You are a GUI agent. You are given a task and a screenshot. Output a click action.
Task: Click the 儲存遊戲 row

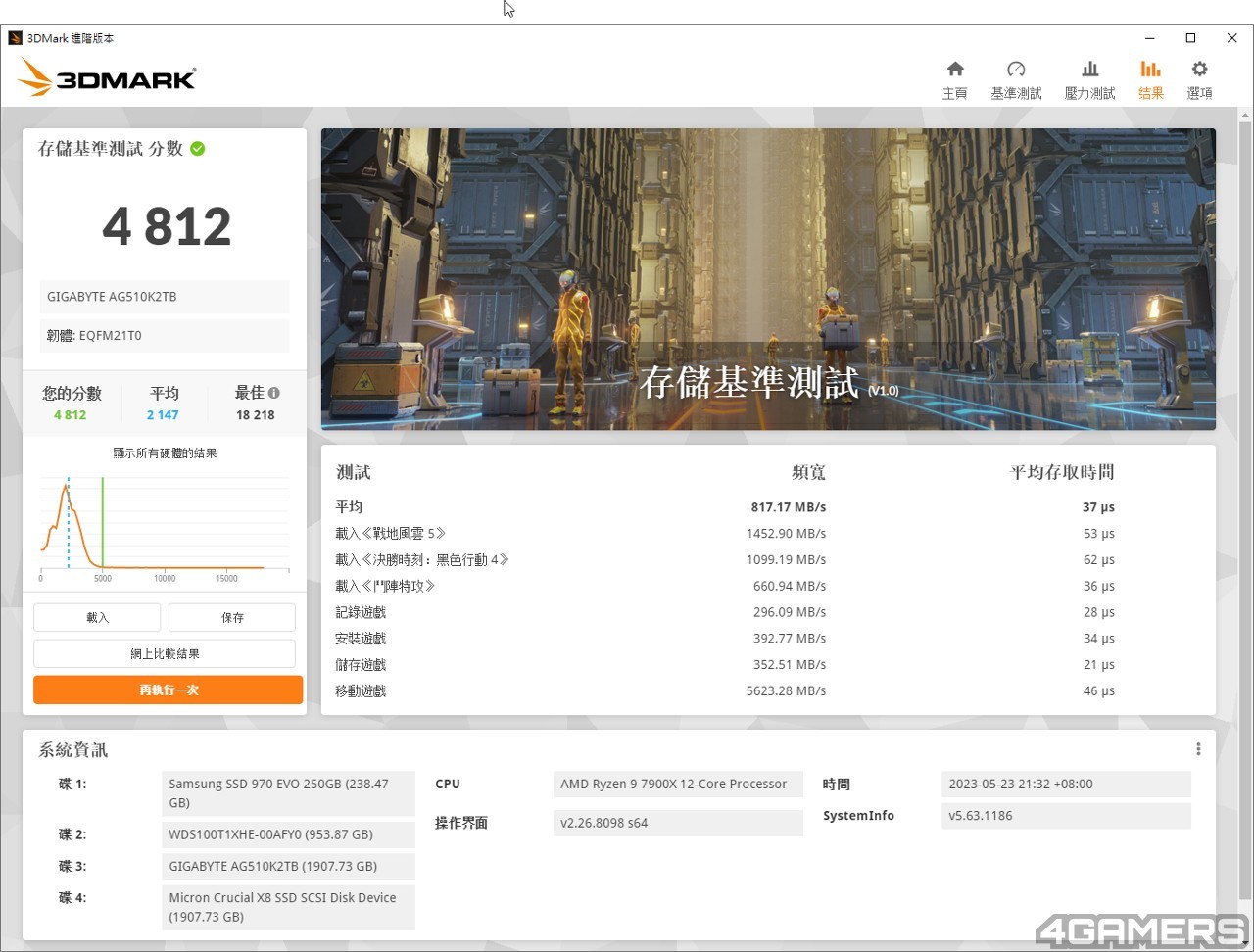(x=725, y=665)
